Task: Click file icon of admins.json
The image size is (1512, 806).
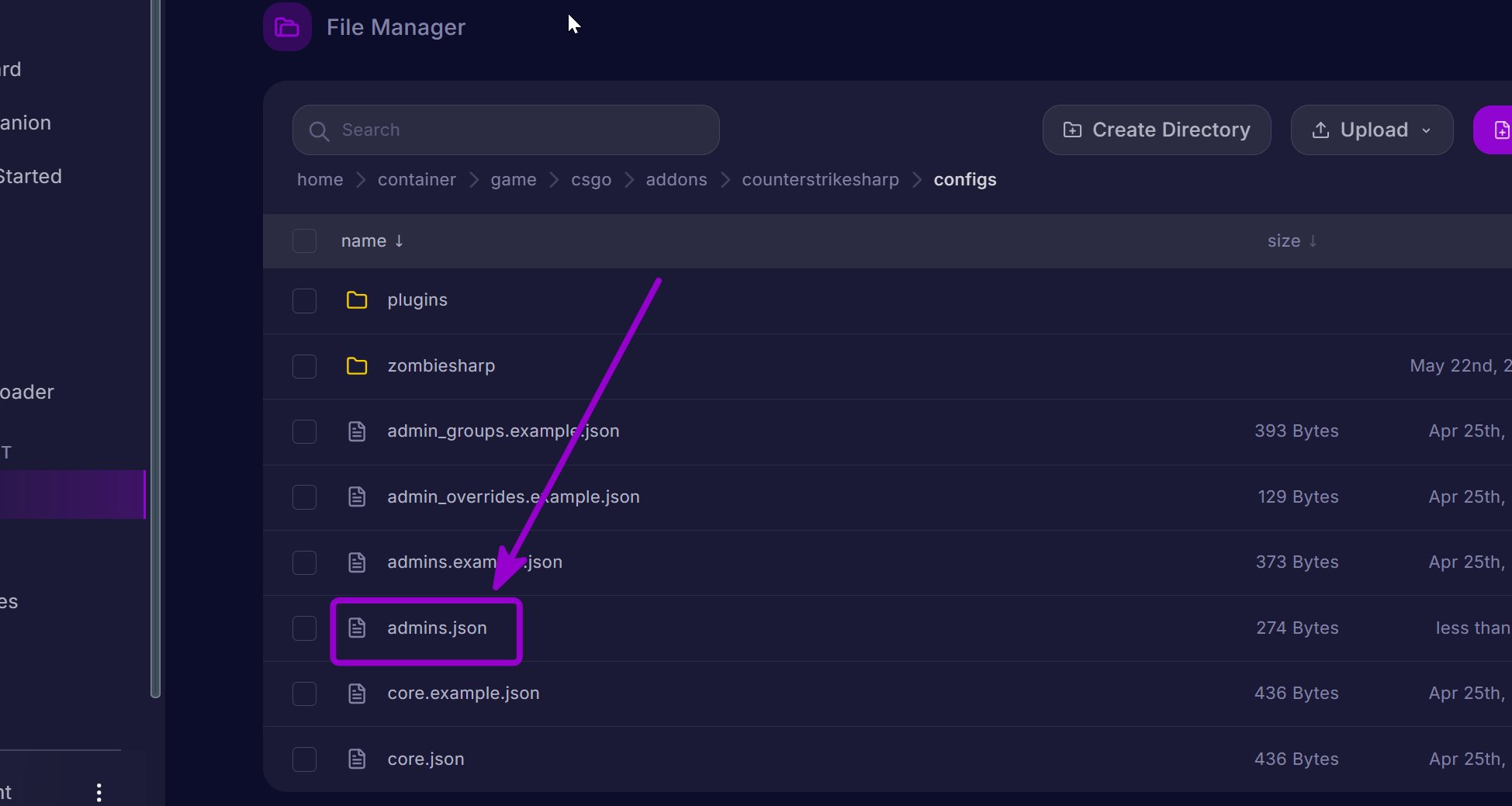Action: pos(357,628)
